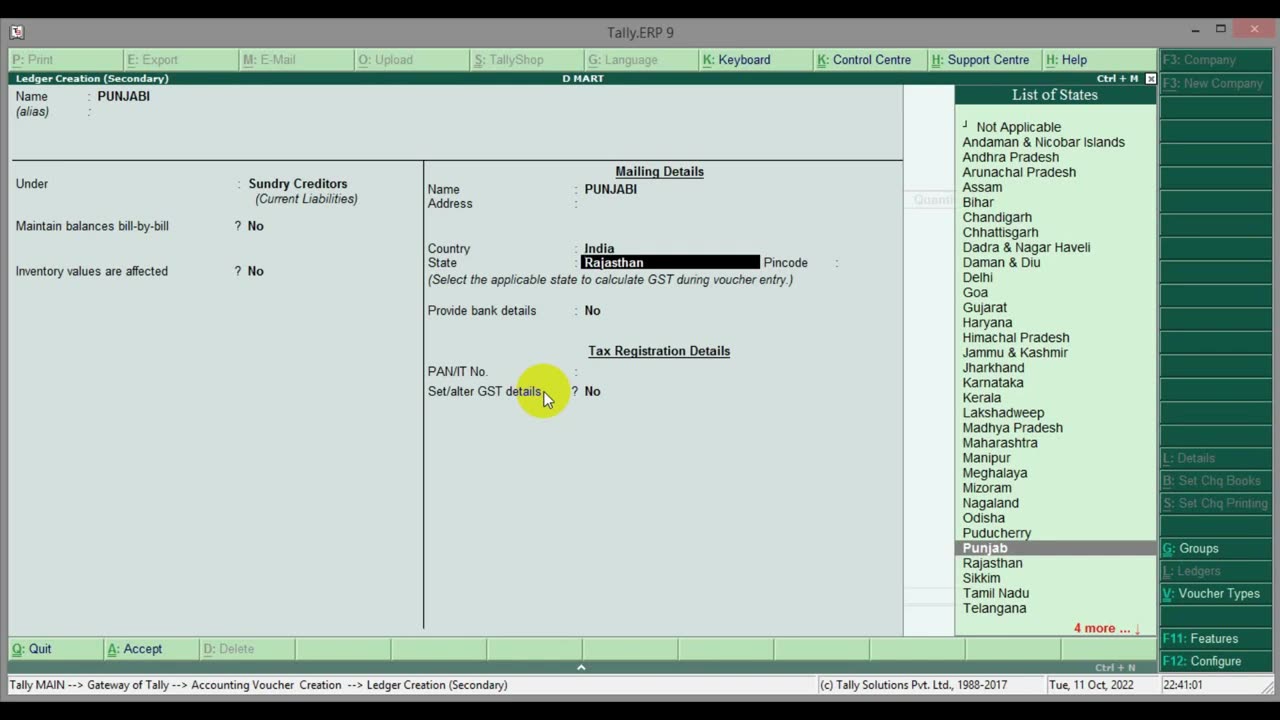
Task: Click the Tally.ERP 9 title bar icon
Action: [17, 32]
